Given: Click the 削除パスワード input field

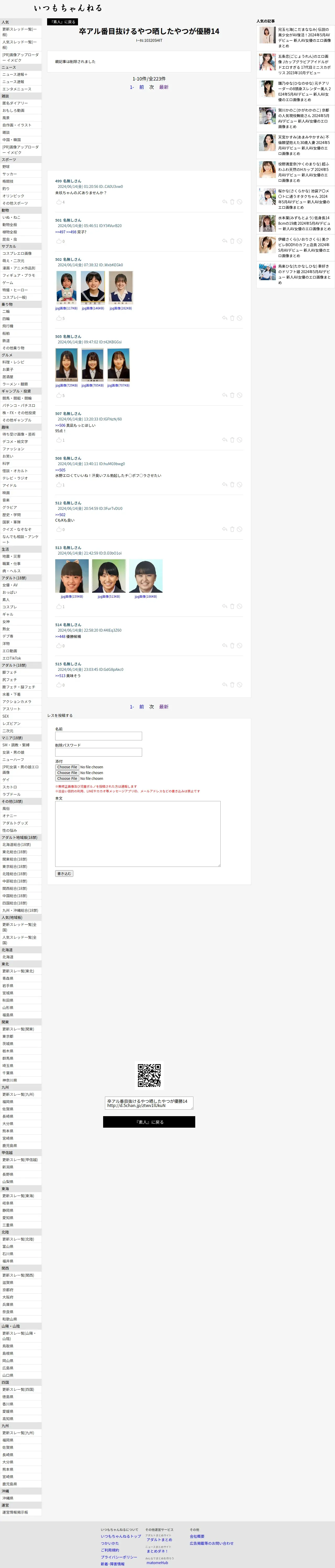Looking at the screenshot, I should click(x=99, y=752).
